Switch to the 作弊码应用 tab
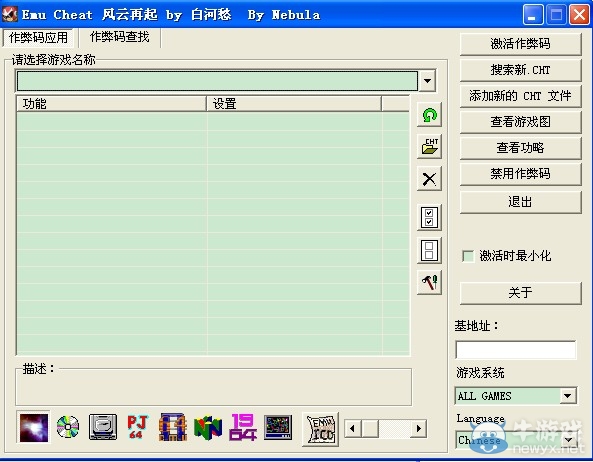593x462 pixels. point(39,37)
